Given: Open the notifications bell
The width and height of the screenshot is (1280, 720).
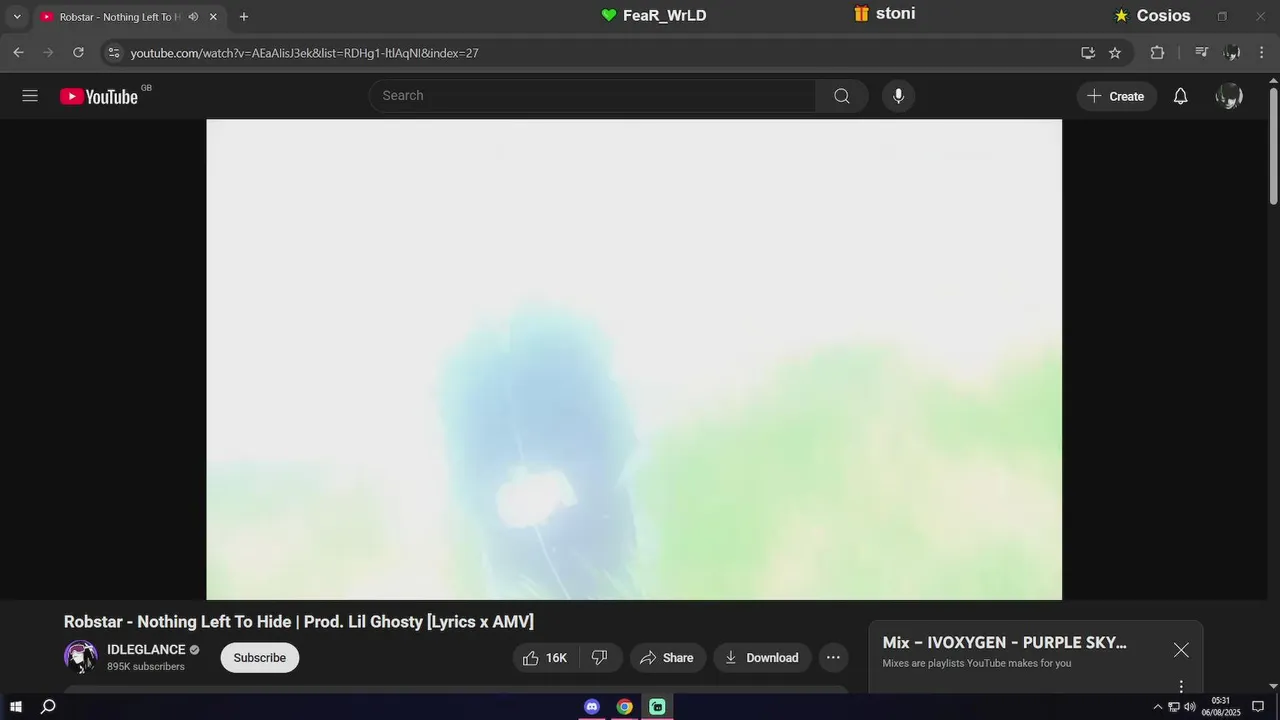Looking at the screenshot, I should 1180,96.
